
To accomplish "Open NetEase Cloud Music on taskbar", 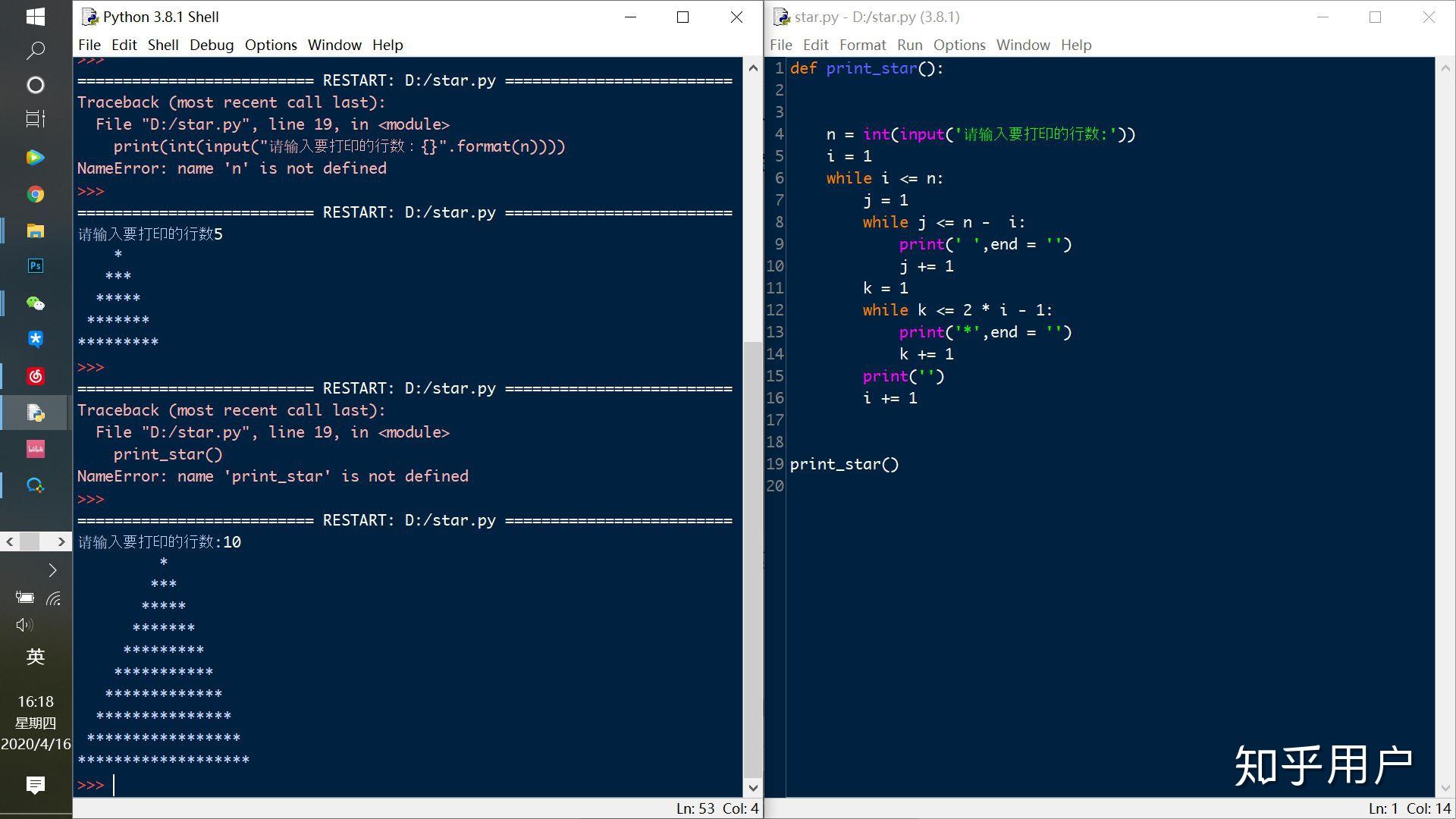I will coord(35,376).
